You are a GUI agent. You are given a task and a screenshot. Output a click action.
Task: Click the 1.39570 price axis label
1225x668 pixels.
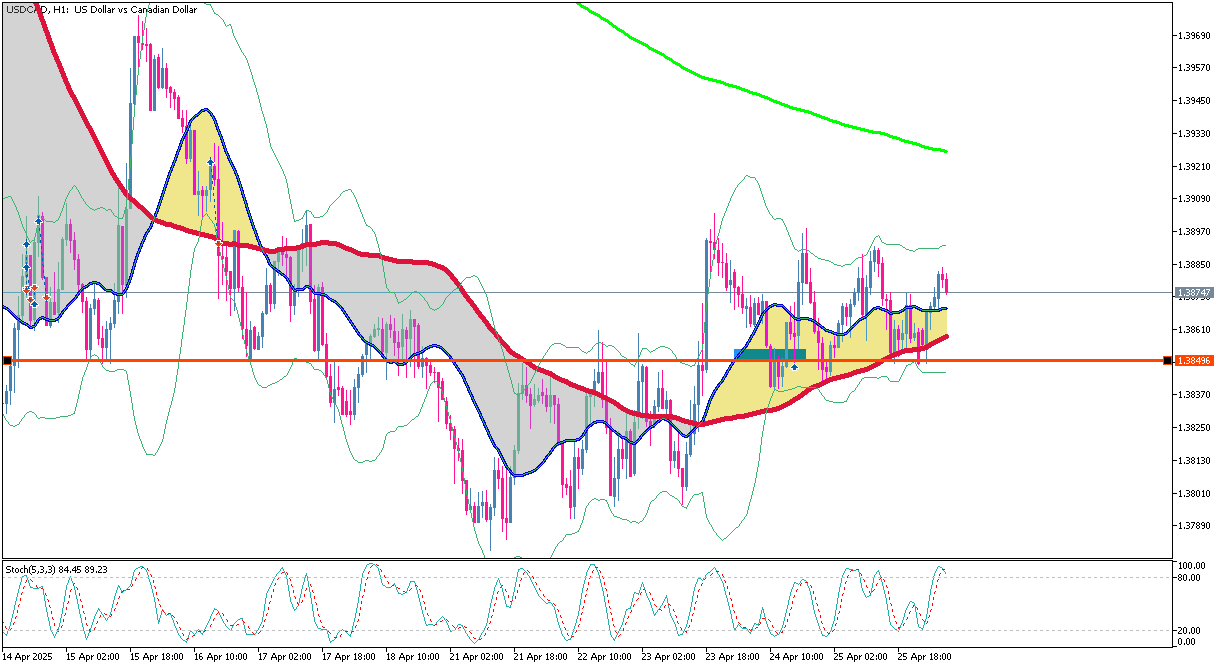tap(1196, 69)
